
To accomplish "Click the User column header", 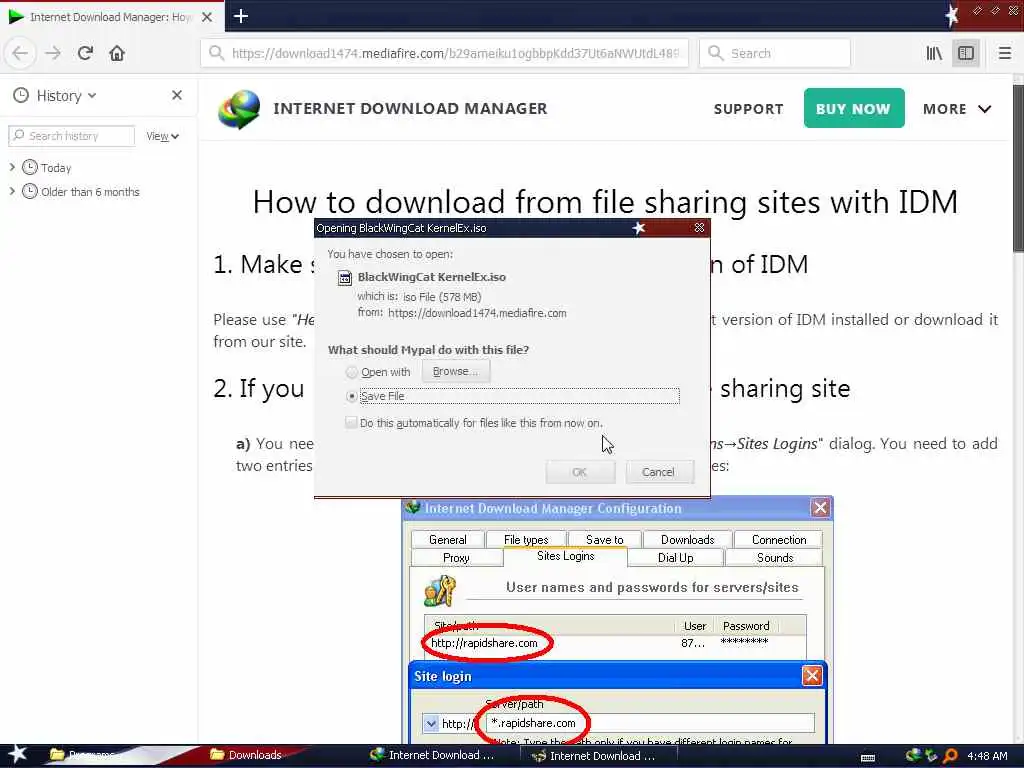I will [694, 626].
